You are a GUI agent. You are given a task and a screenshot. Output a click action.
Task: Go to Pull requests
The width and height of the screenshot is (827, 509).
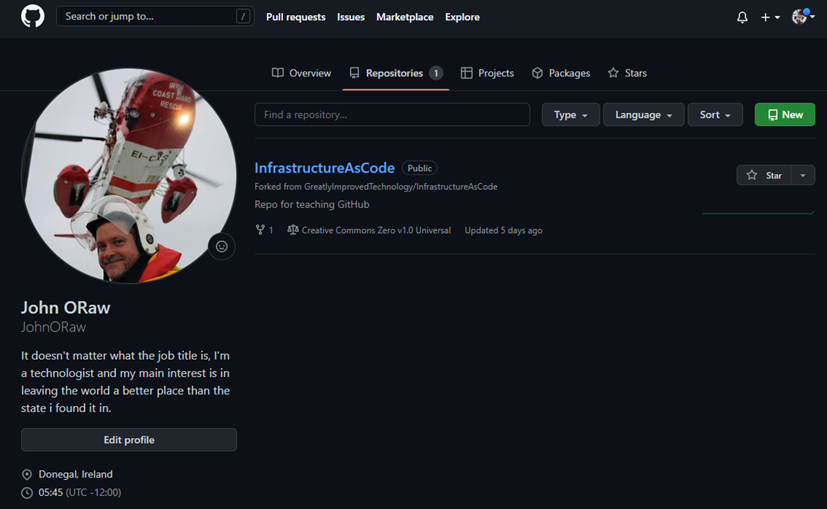click(296, 17)
